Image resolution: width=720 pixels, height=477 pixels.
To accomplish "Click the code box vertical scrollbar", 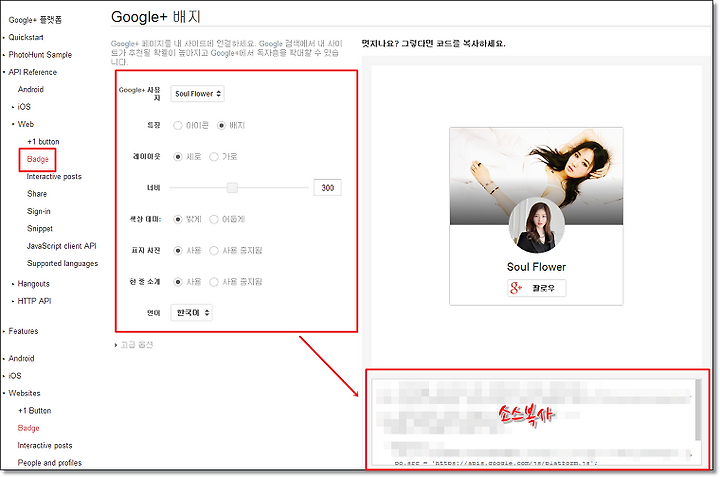I will pos(698,410).
